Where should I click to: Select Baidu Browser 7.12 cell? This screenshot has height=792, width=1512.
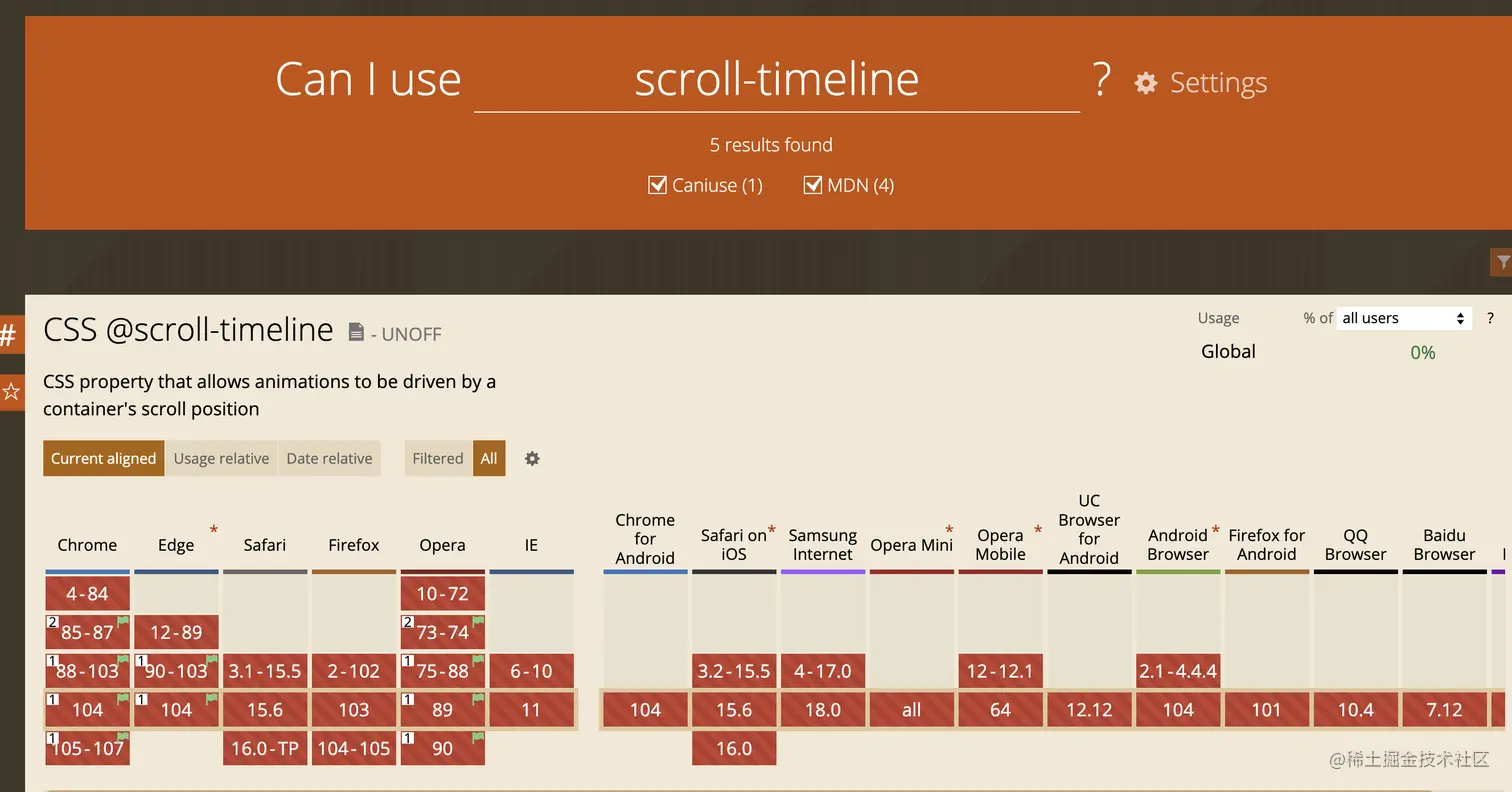[x=1445, y=710]
